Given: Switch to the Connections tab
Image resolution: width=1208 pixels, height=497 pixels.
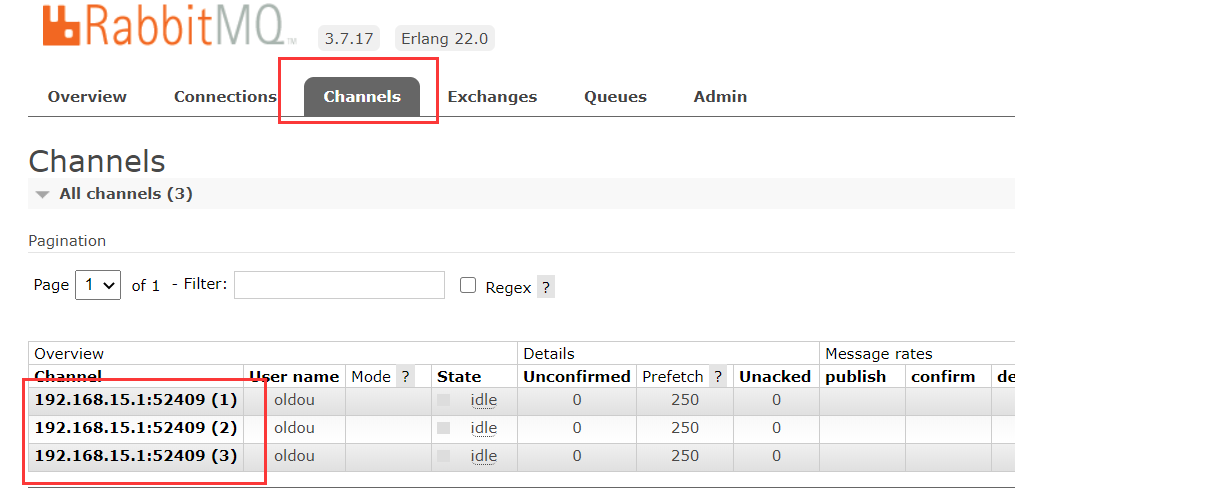Looking at the screenshot, I should 225,97.
